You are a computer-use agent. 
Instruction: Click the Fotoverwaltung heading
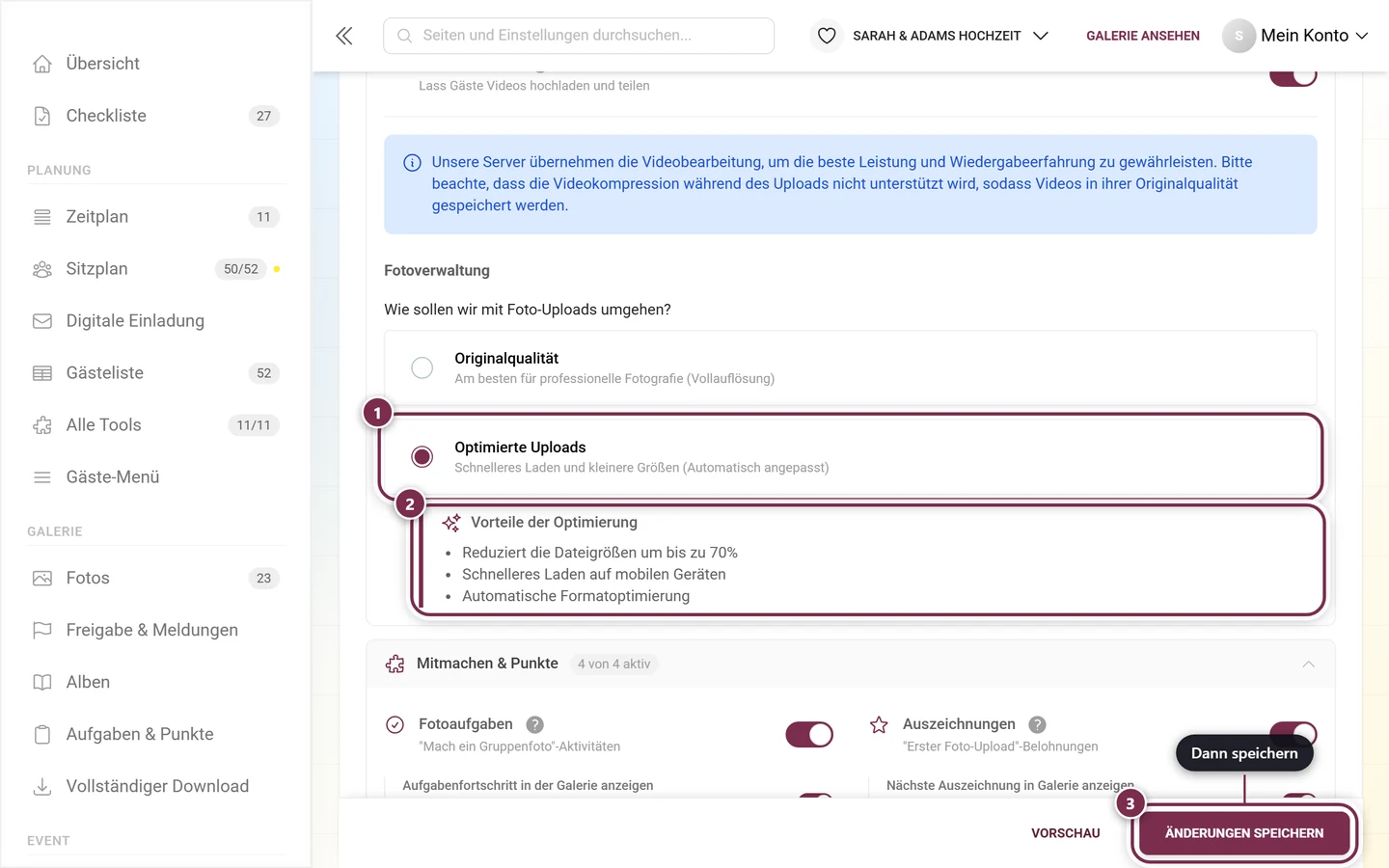pyautogui.click(x=437, y=271)
